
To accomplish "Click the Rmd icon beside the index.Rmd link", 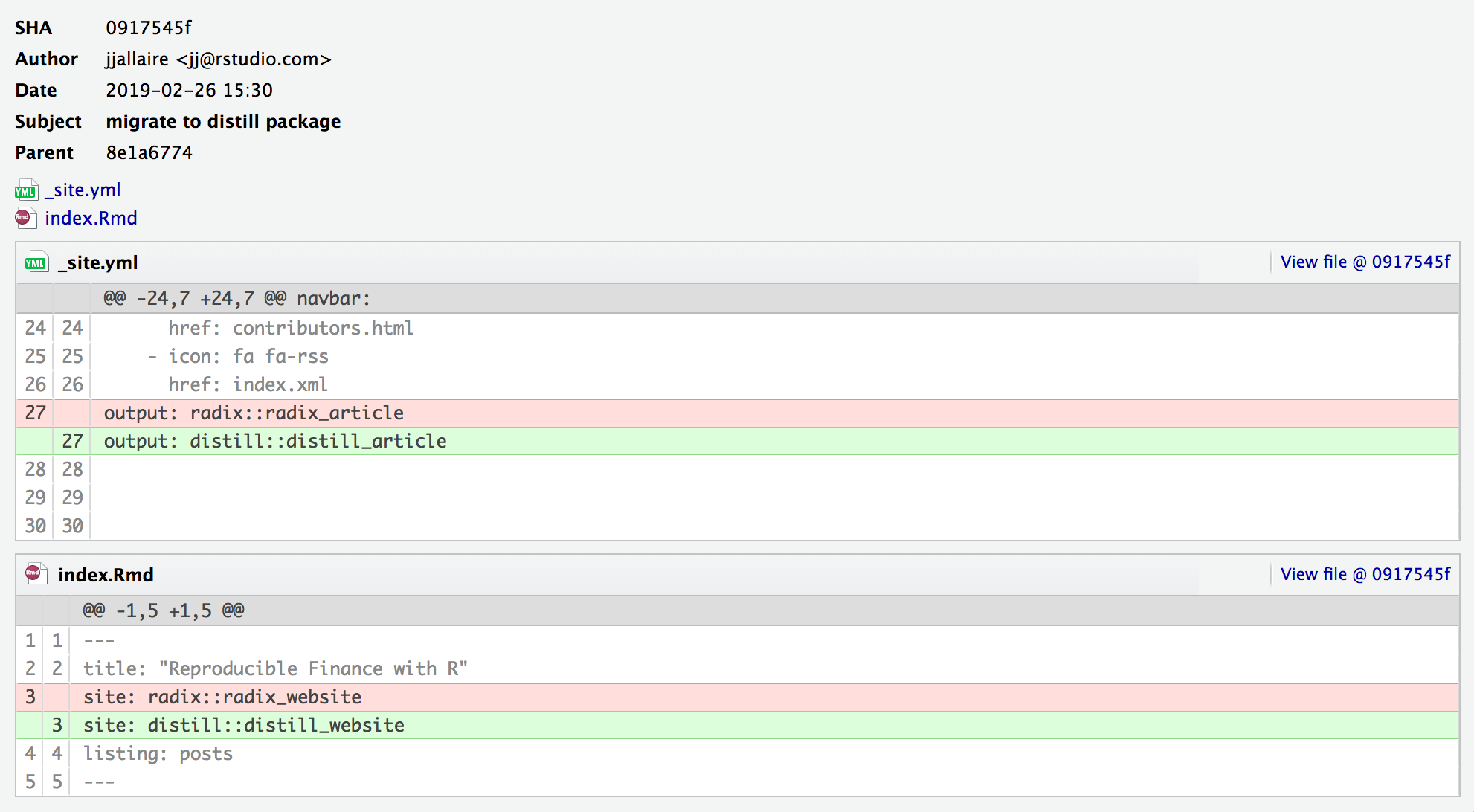I will pyautogui.click(x=25, y=218).
